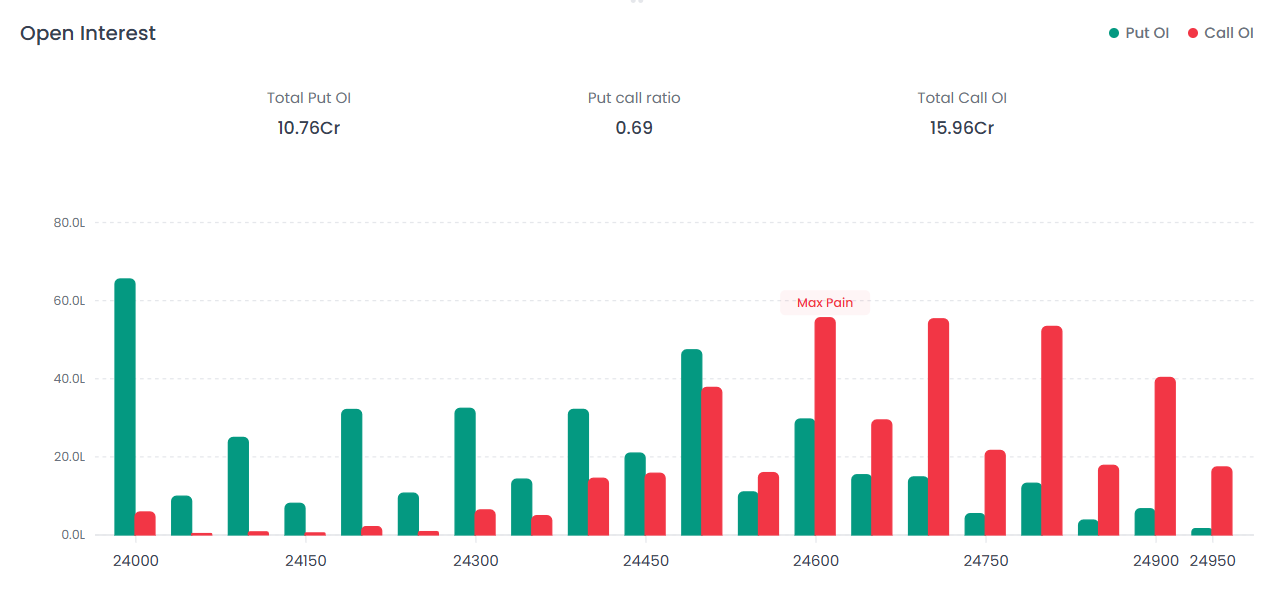Click the Open Interest heading
Viewport: 1275px width, 593px height.
coord(88,33)
